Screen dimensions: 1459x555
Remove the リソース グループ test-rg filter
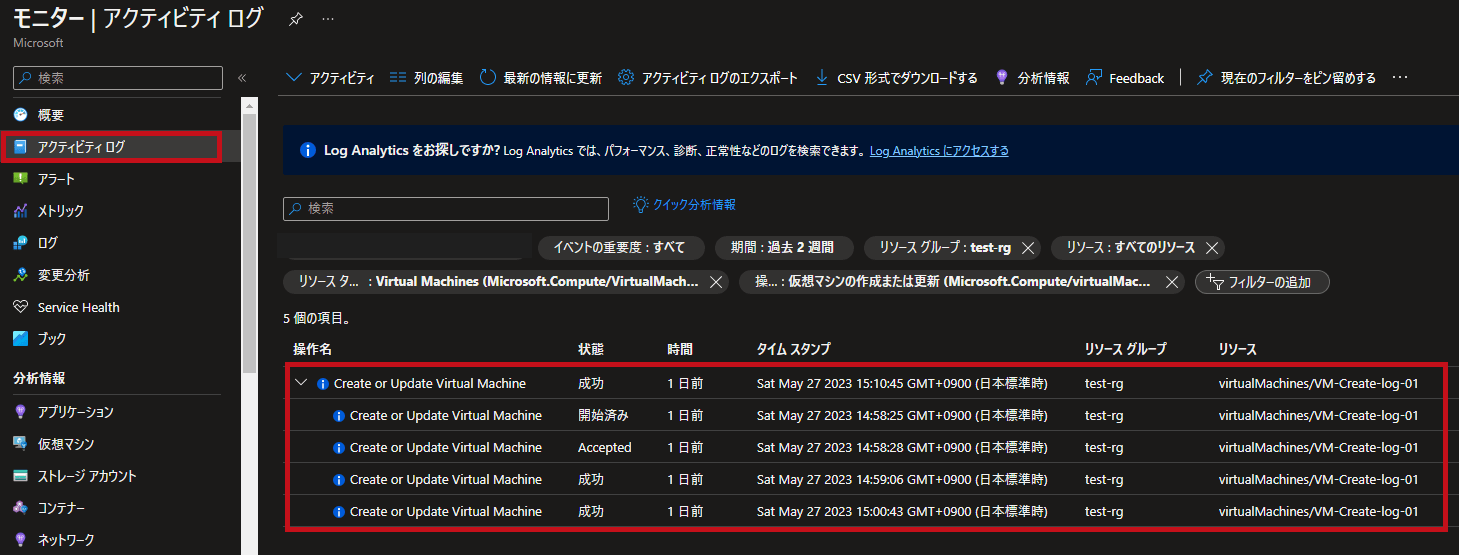click(x=1028, y=248)
